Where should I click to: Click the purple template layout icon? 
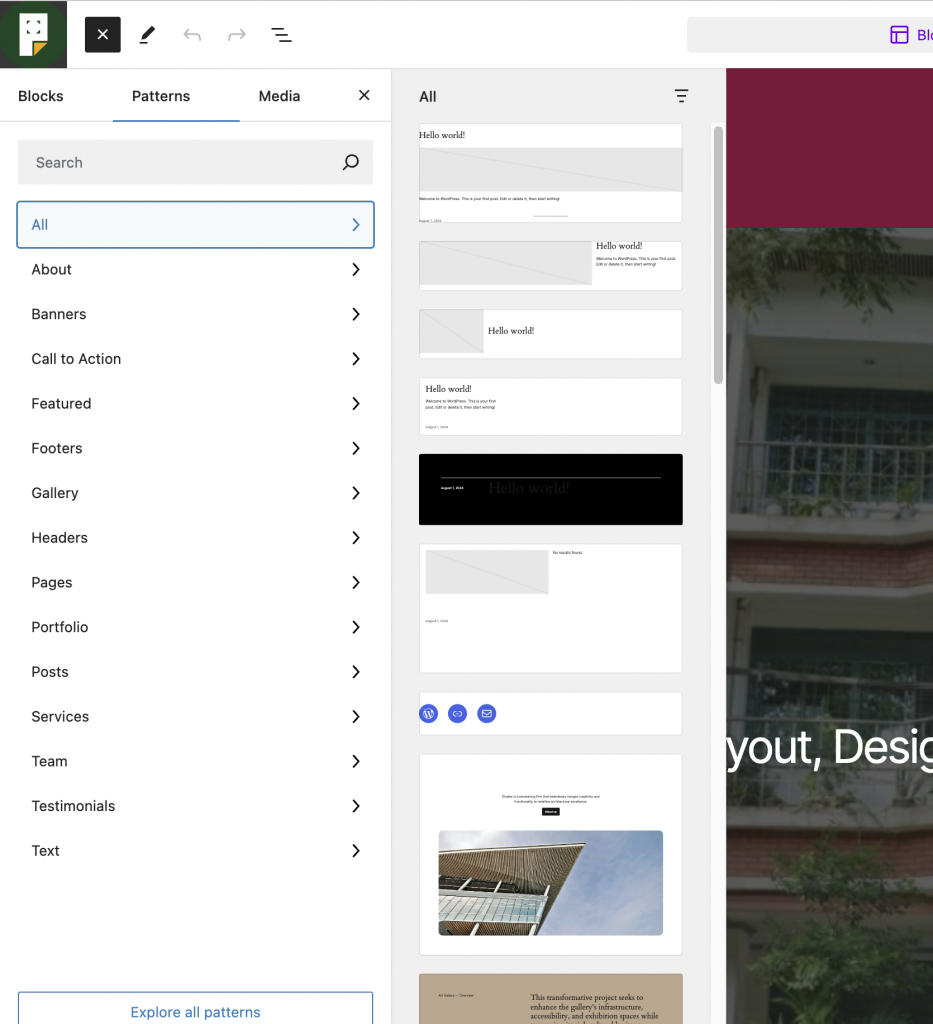[x=899, y=35]
